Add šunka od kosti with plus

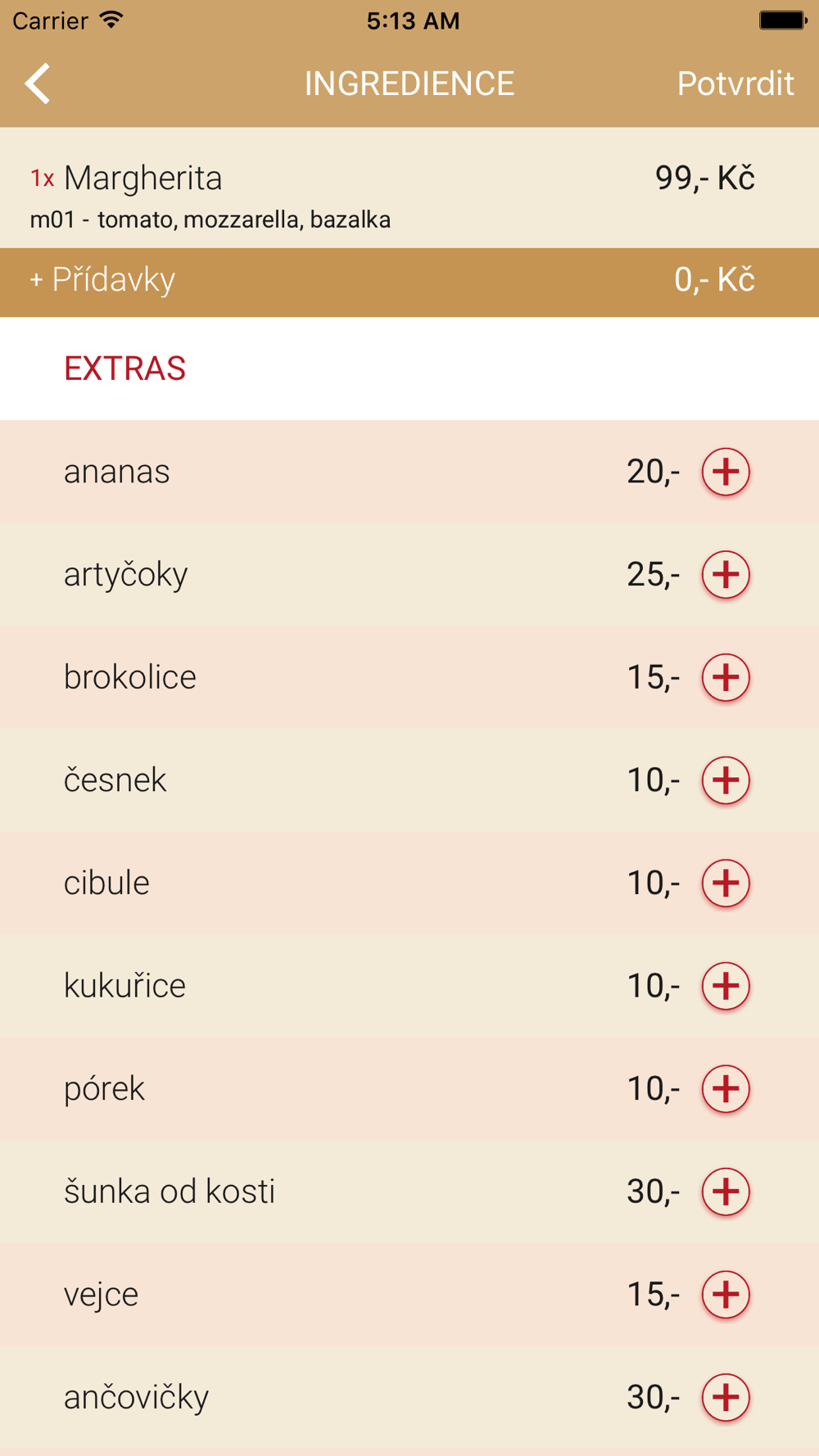[726, 1191]
